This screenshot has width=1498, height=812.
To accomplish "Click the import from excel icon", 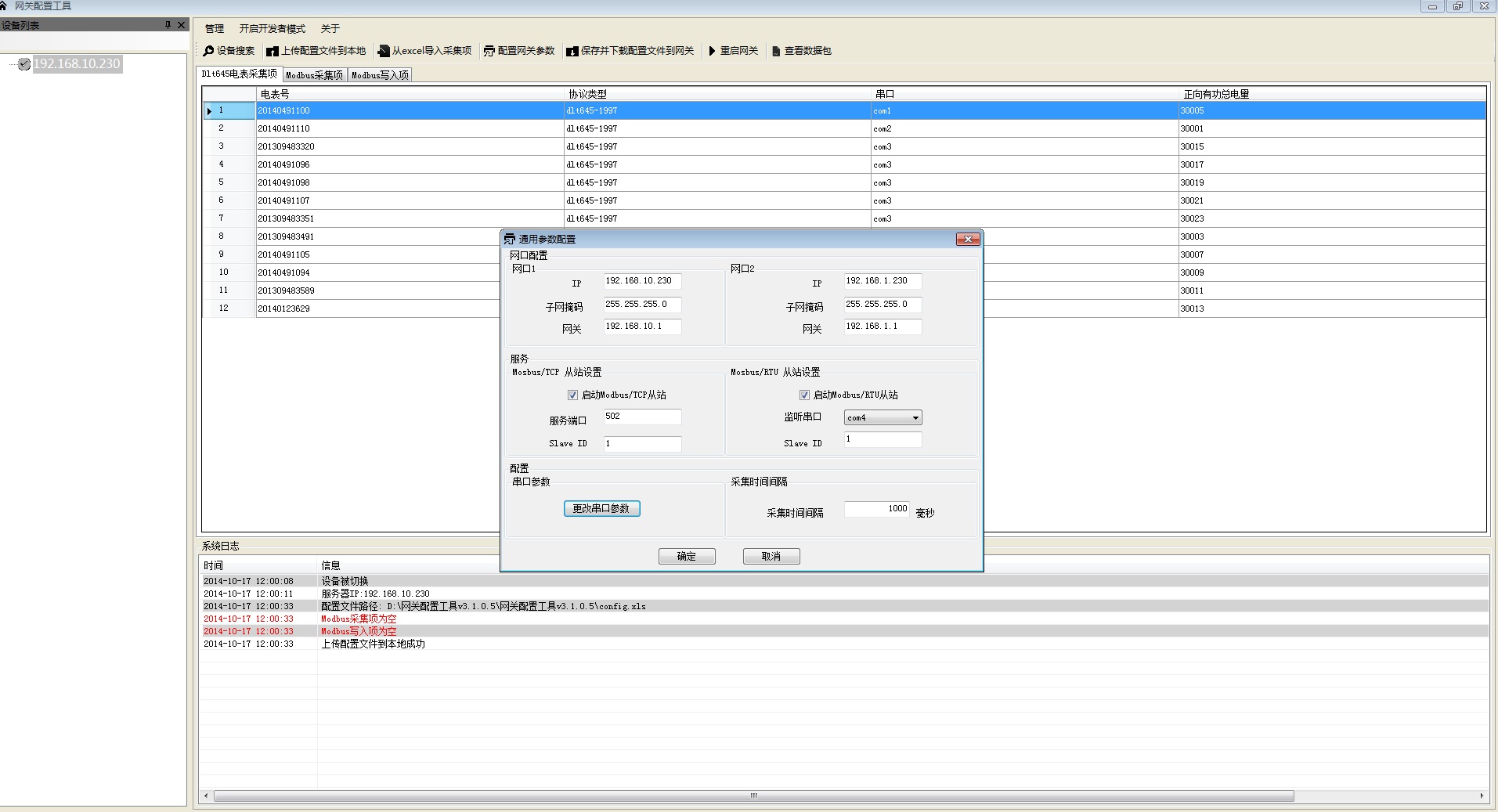I will pyautogui.click(x=384, y=51).
